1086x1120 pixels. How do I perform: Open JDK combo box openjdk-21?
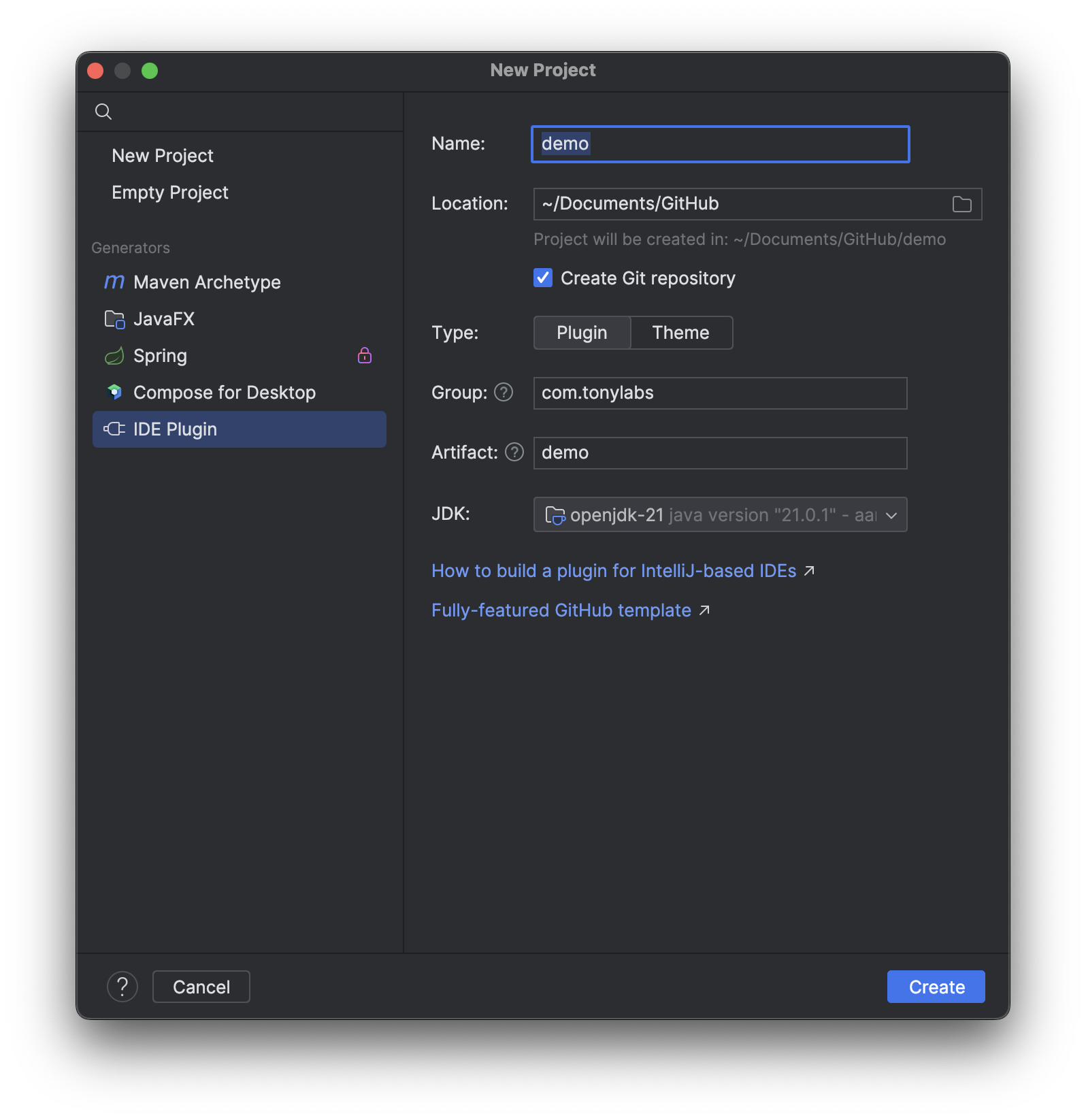pyautogui.click(x=720, y=514)
